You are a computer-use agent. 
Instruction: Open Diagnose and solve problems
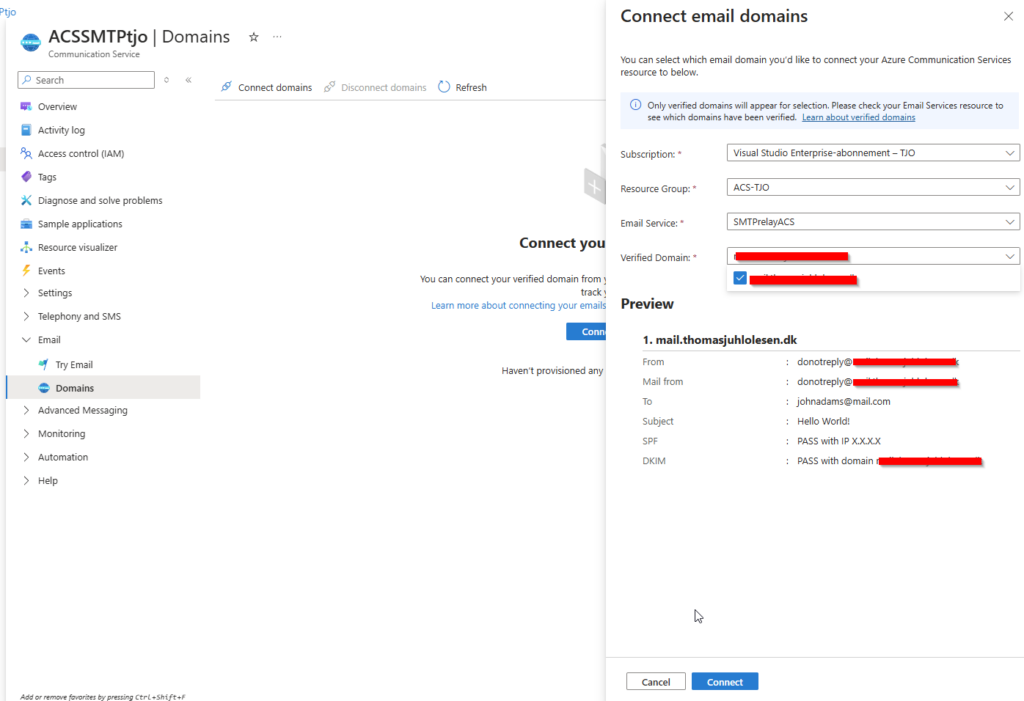pyautogui.click(x=100, y=201)
